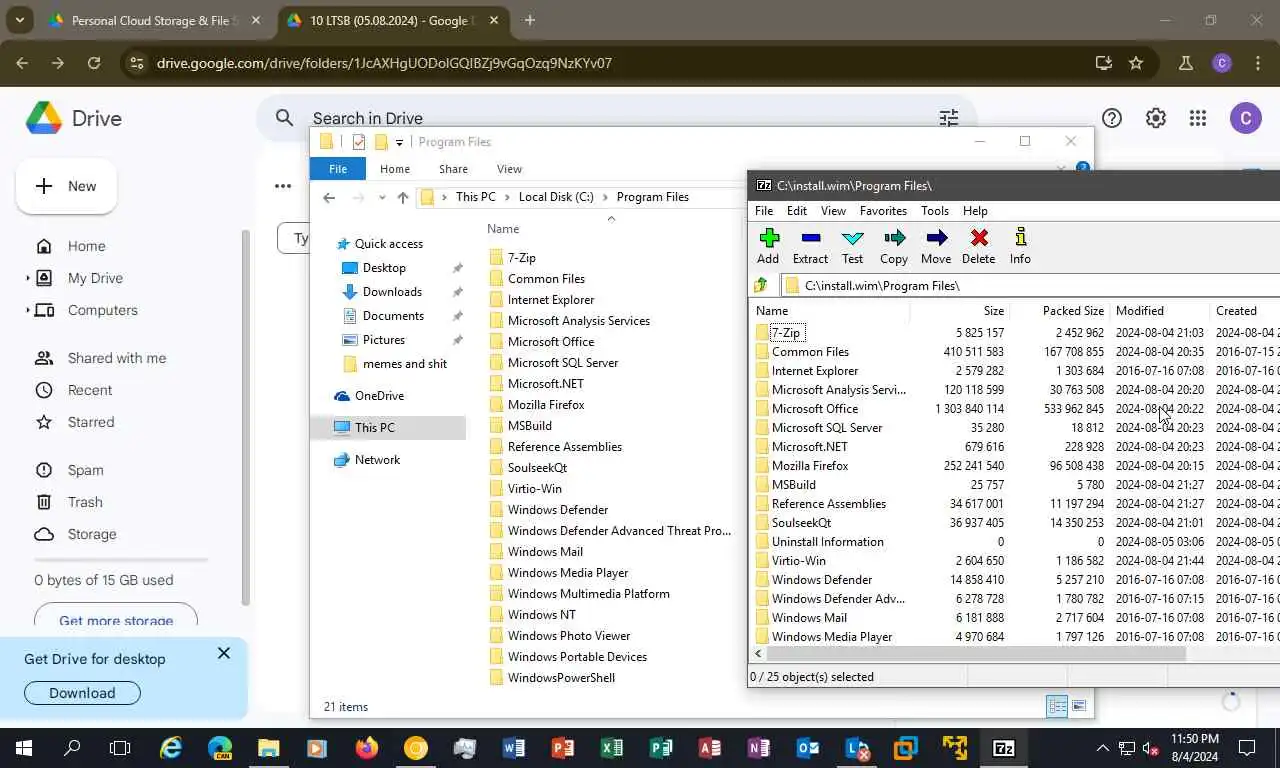Click the New button in Drive
Image resolution: width=1280 pixels, height=768 pixels.
click(66, 186)
